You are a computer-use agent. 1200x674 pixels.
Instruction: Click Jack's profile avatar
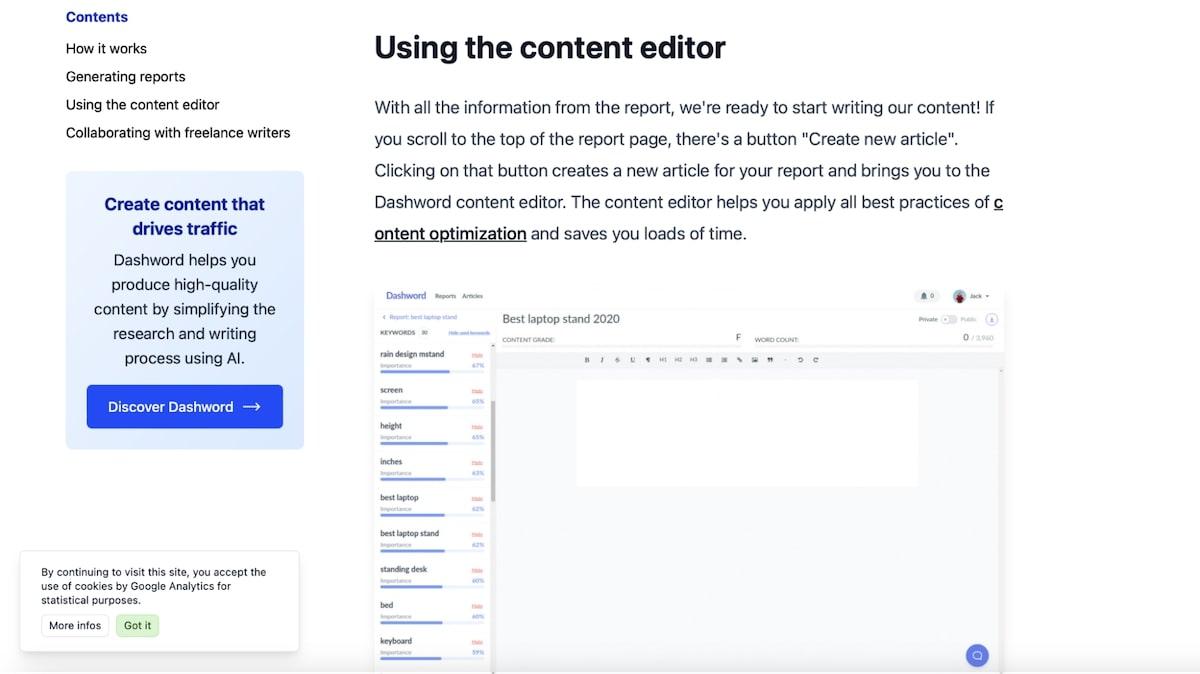(x=960, y=296)
